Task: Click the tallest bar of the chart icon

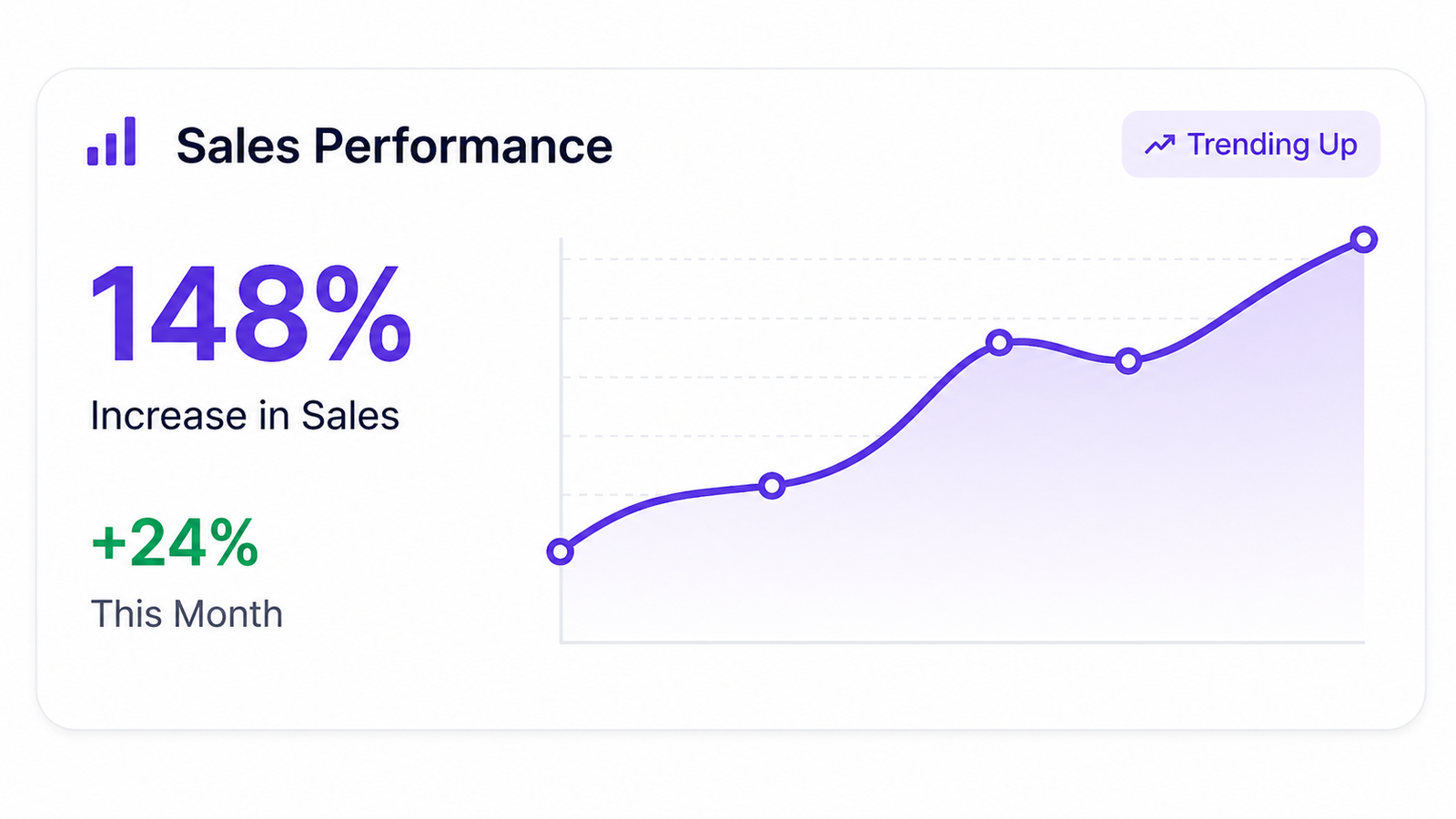Action: pyautogui.click(x=129, y=141)
